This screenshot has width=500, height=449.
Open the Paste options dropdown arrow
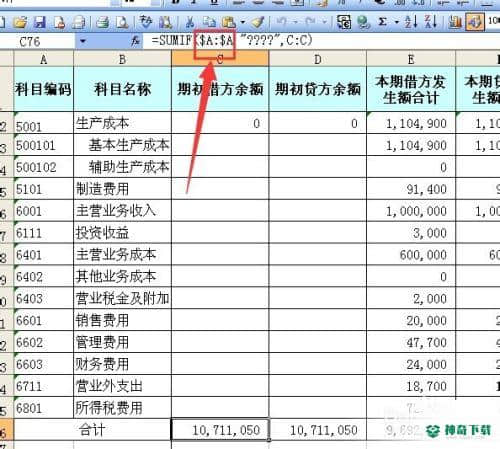point(243,23)
